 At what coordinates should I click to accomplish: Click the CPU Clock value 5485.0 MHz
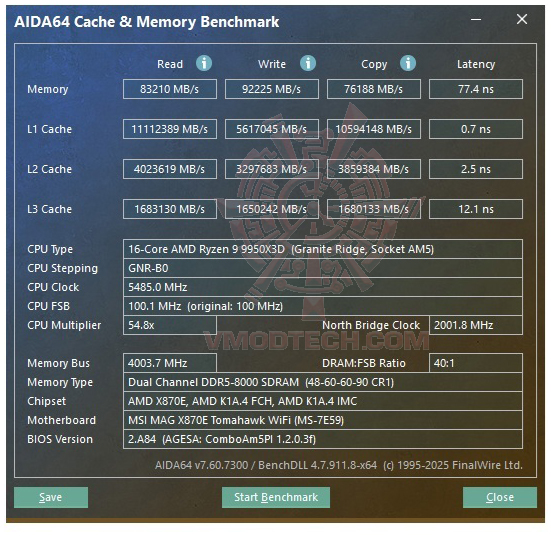323,287
